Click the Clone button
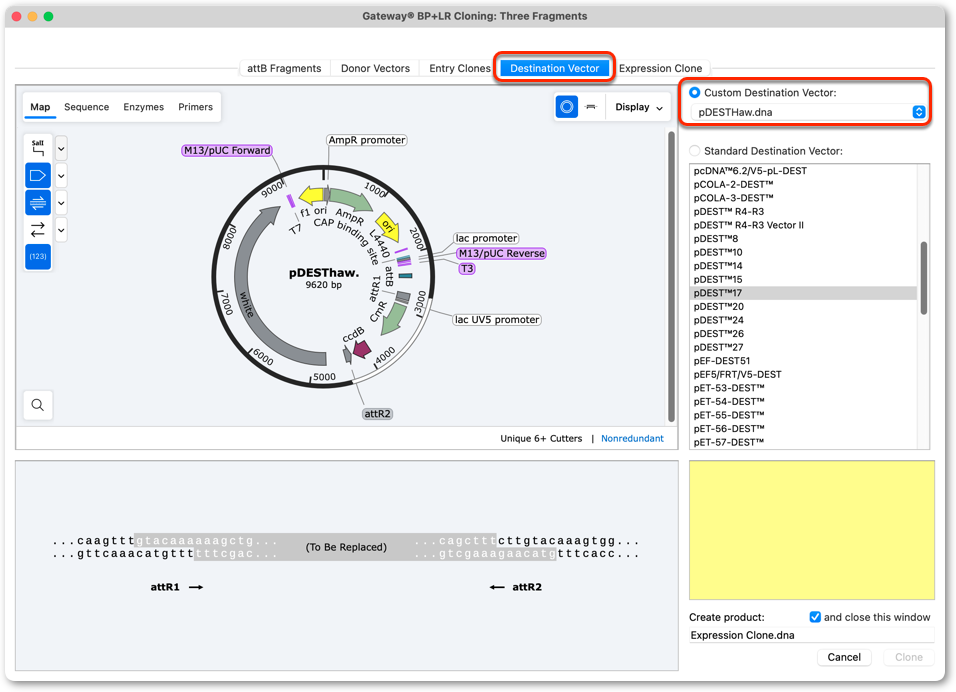The height and width of the screenshot is (692, 956). tap(908, 657)
